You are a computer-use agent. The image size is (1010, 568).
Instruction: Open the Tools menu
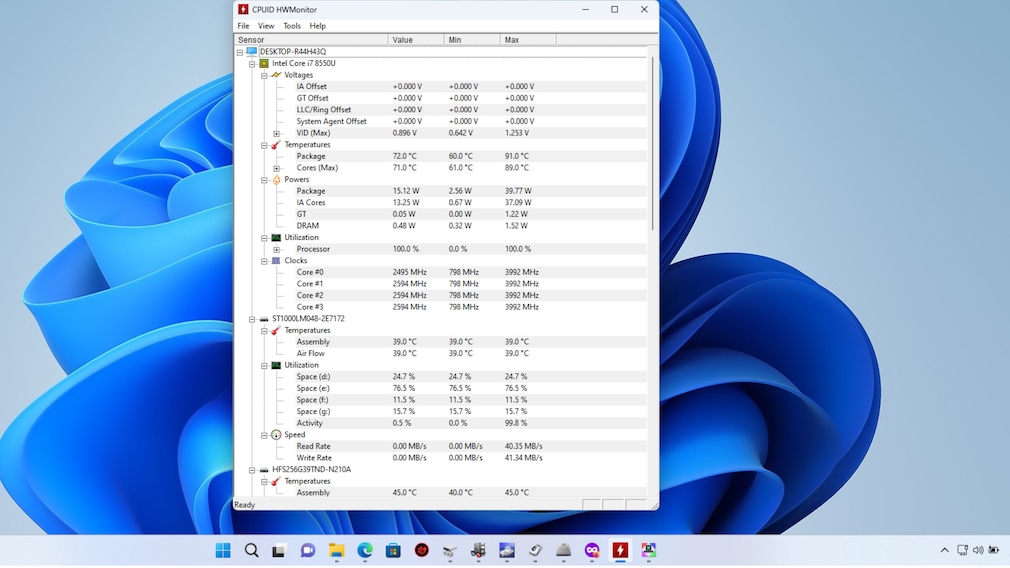[292, 26]
